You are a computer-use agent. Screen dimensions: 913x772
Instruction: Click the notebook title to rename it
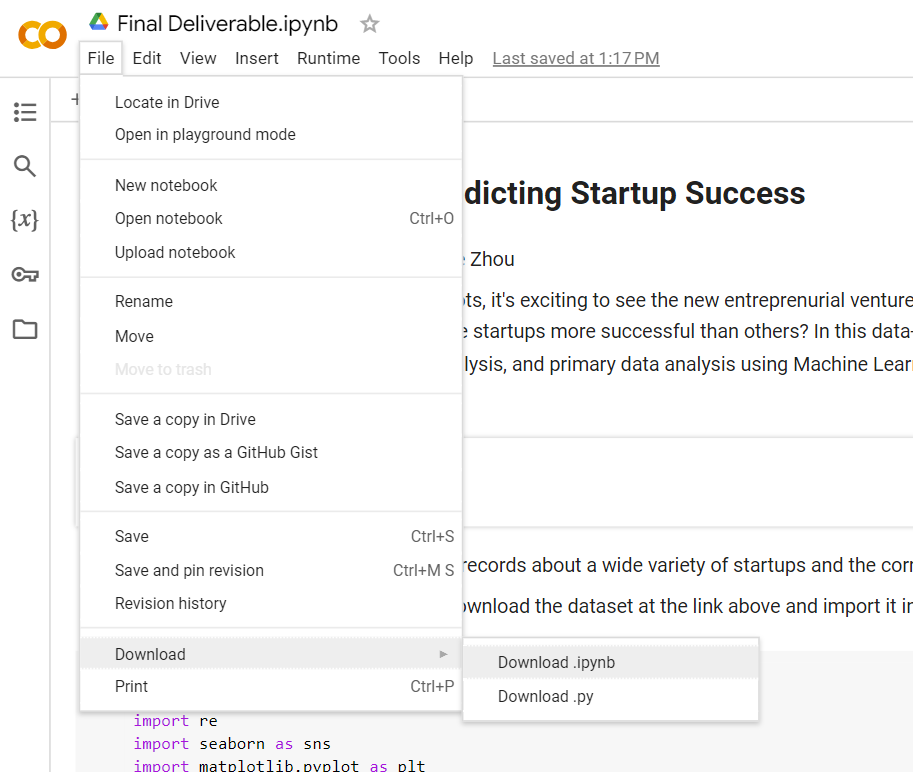pyautogui.click(x=229, y=22)
